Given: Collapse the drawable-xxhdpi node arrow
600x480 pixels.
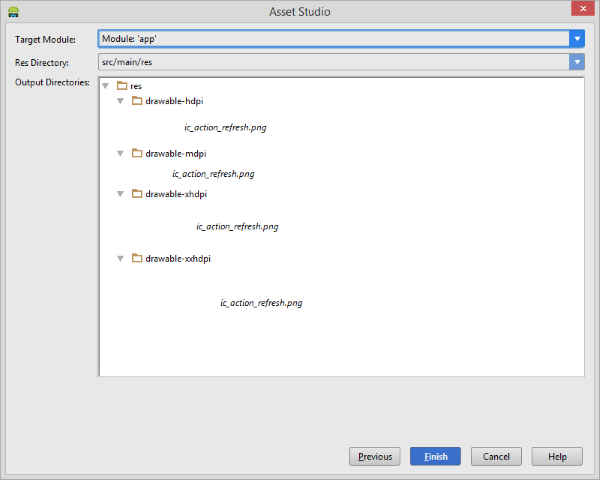Looking at the screenshot, I should [121, 259].
